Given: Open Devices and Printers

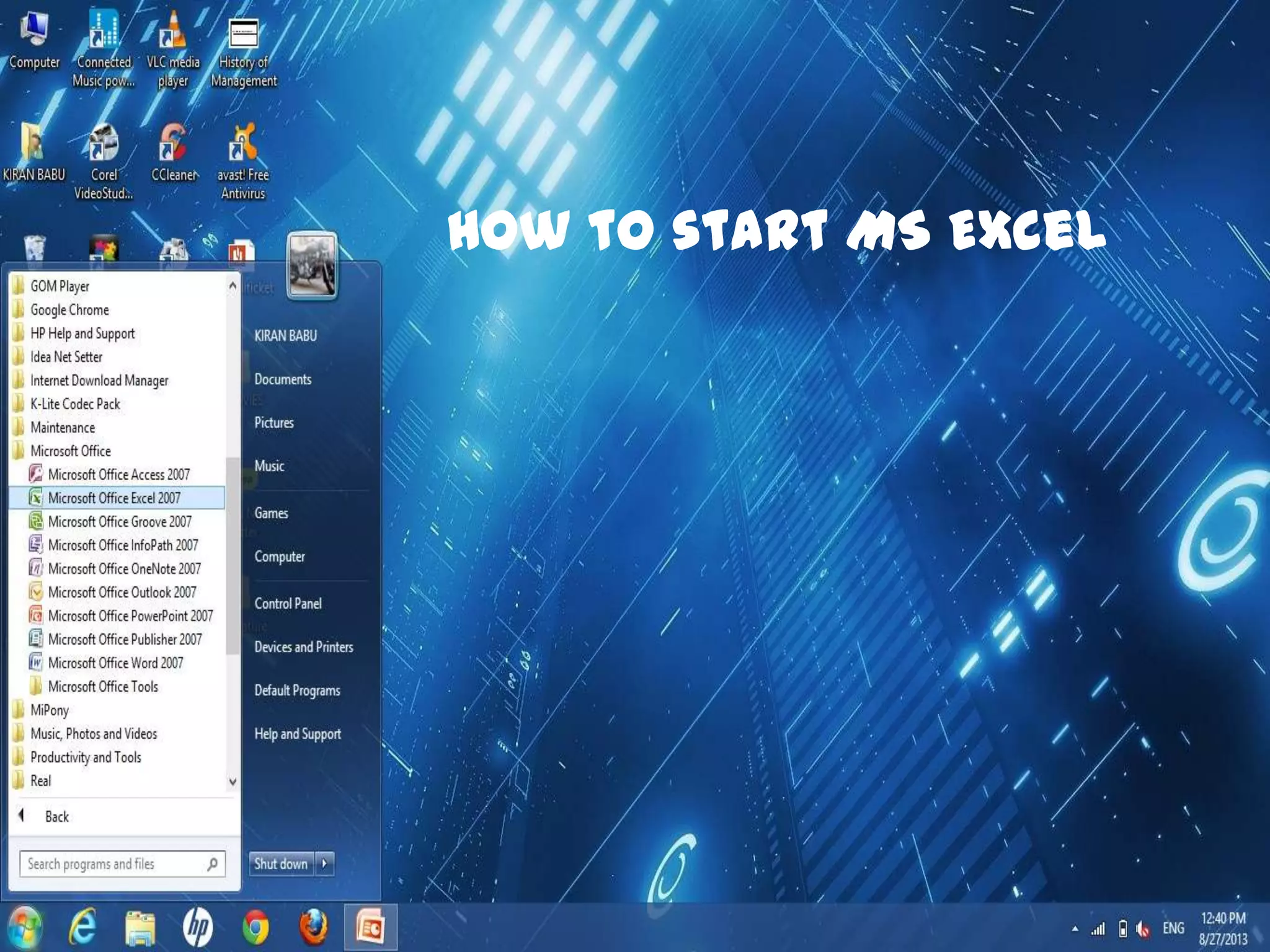Looking at the screenshot, I should tap(304, 646).
